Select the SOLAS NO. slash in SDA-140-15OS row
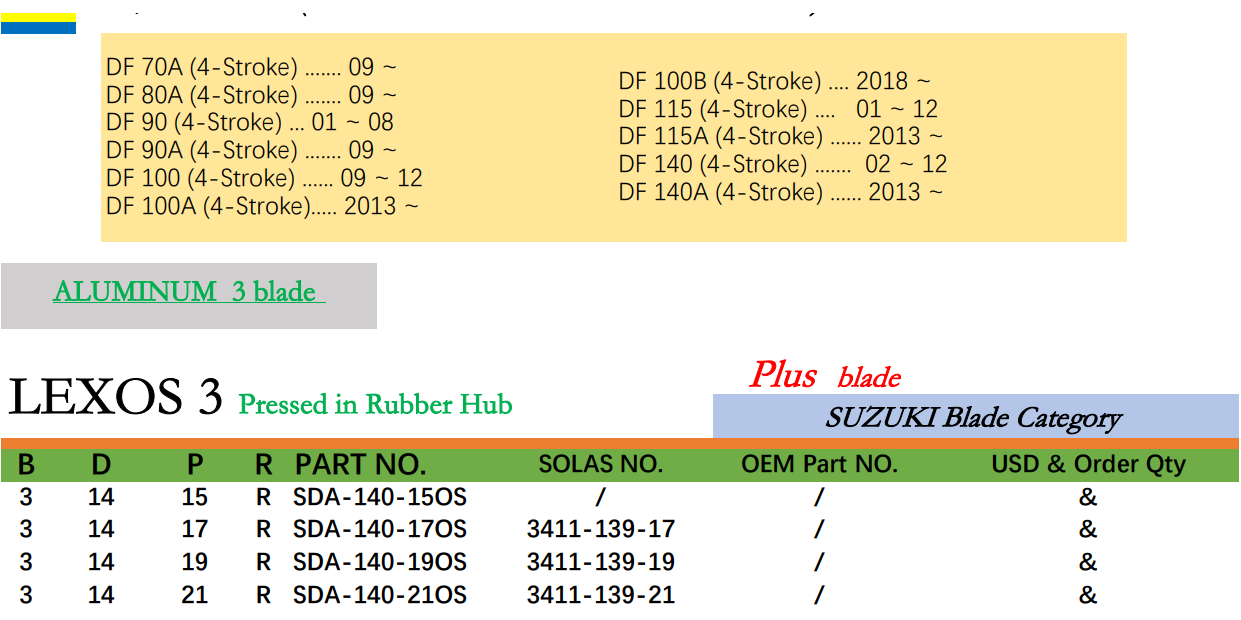 600,497
